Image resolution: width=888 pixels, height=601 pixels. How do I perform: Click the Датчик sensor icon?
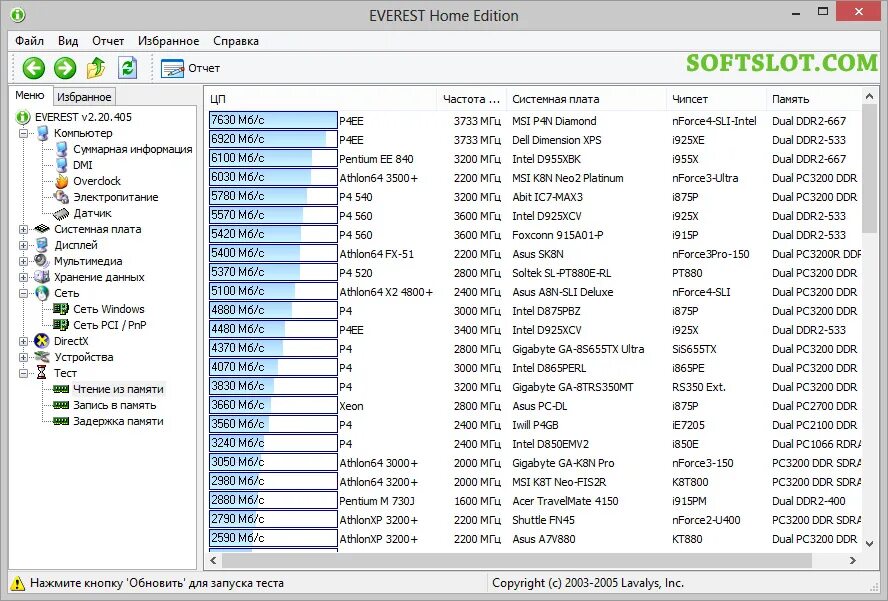(x=61, y=214)
